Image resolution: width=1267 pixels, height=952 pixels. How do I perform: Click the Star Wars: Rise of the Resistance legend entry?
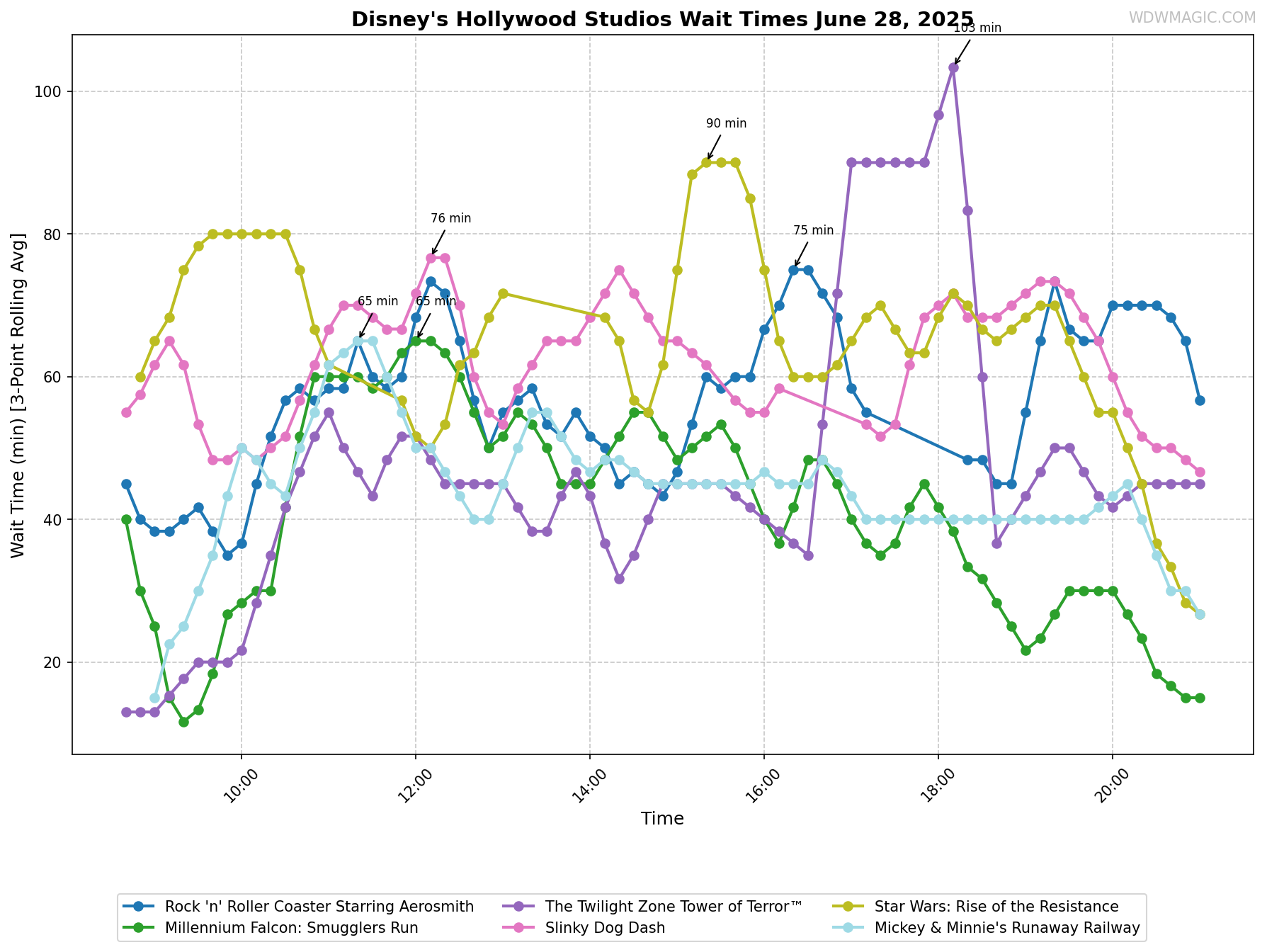click(x=976, y=907)
